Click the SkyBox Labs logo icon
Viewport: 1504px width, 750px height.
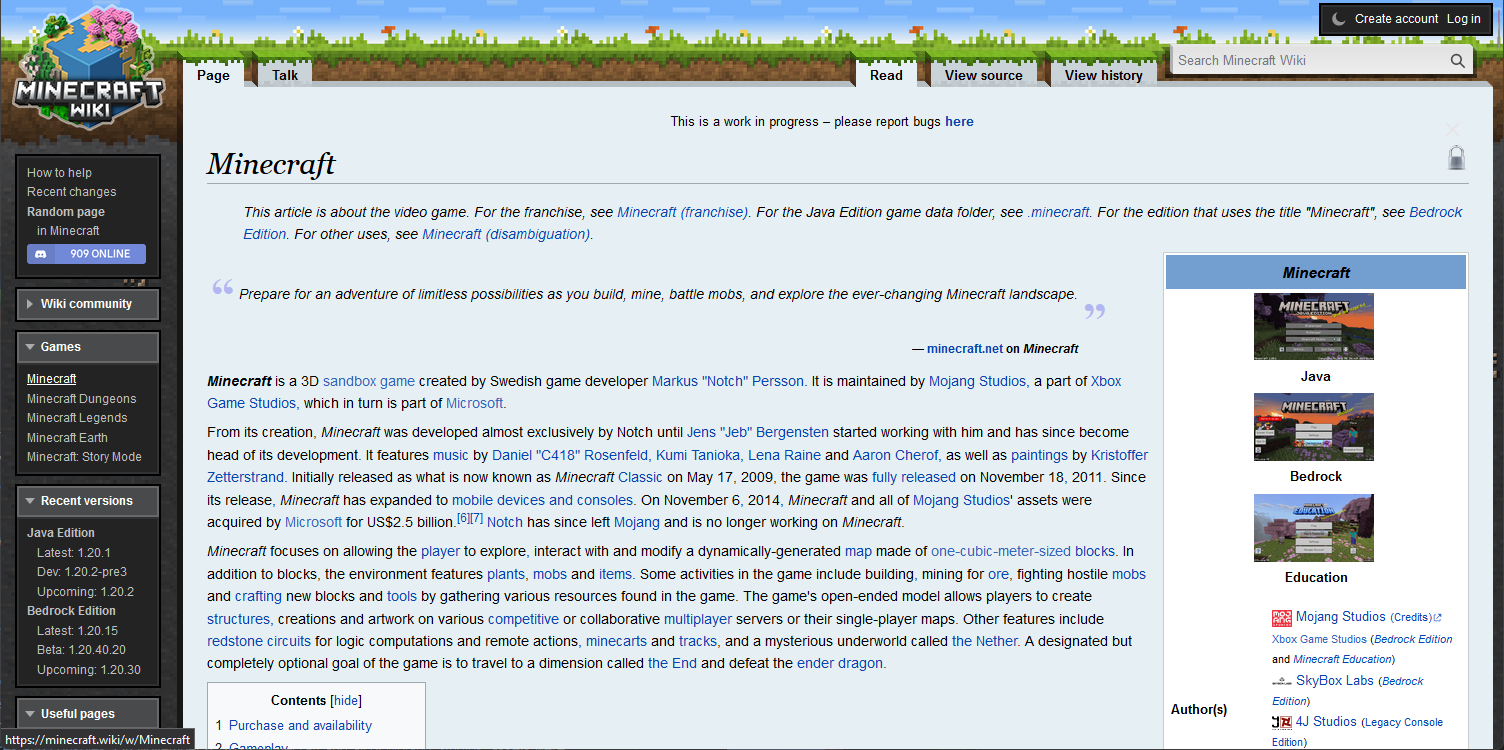[x=1282, y=681]
